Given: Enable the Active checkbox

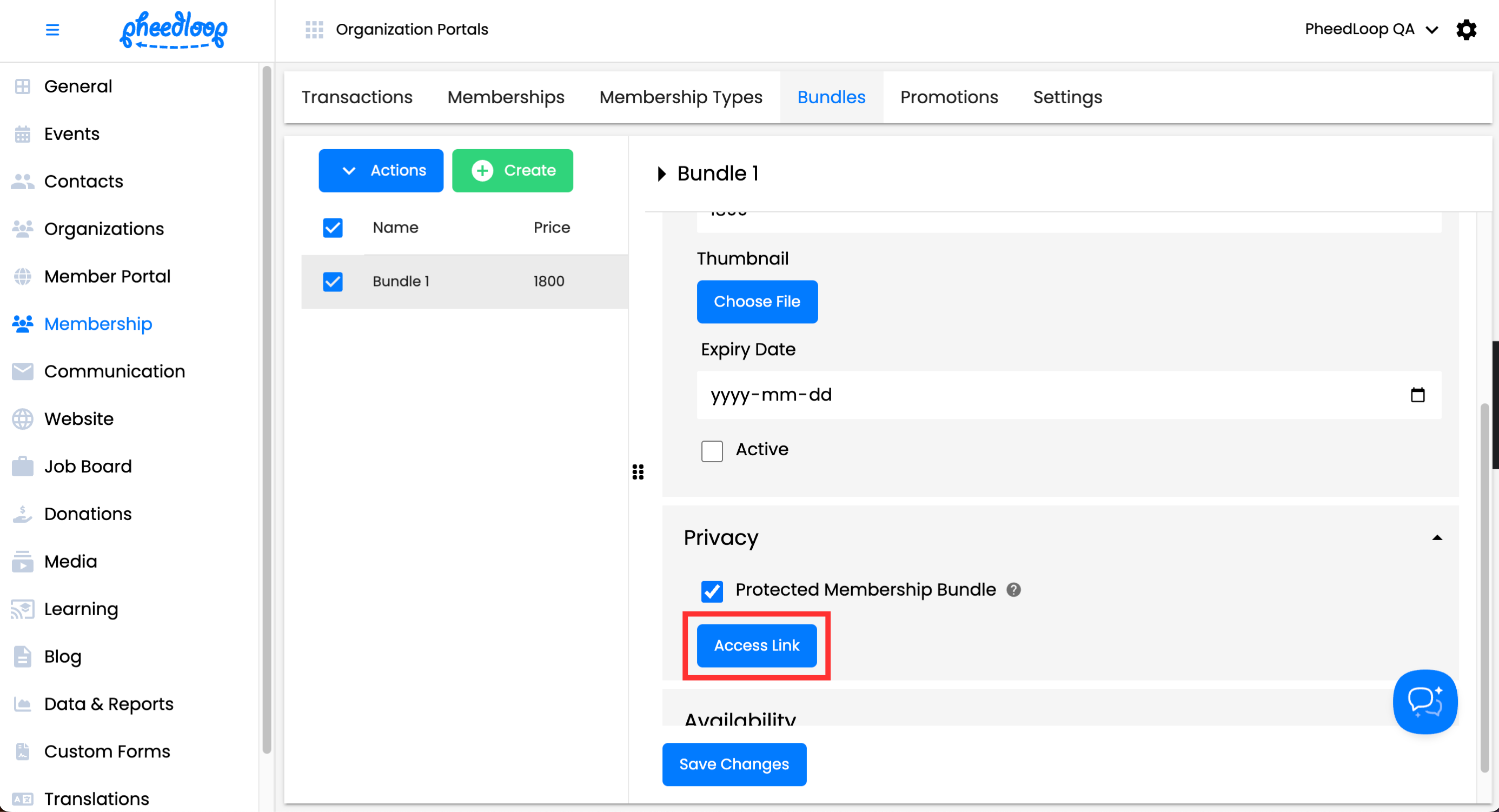Looking at the screenshot, I should pyautogui.click(x=712, y=451).
